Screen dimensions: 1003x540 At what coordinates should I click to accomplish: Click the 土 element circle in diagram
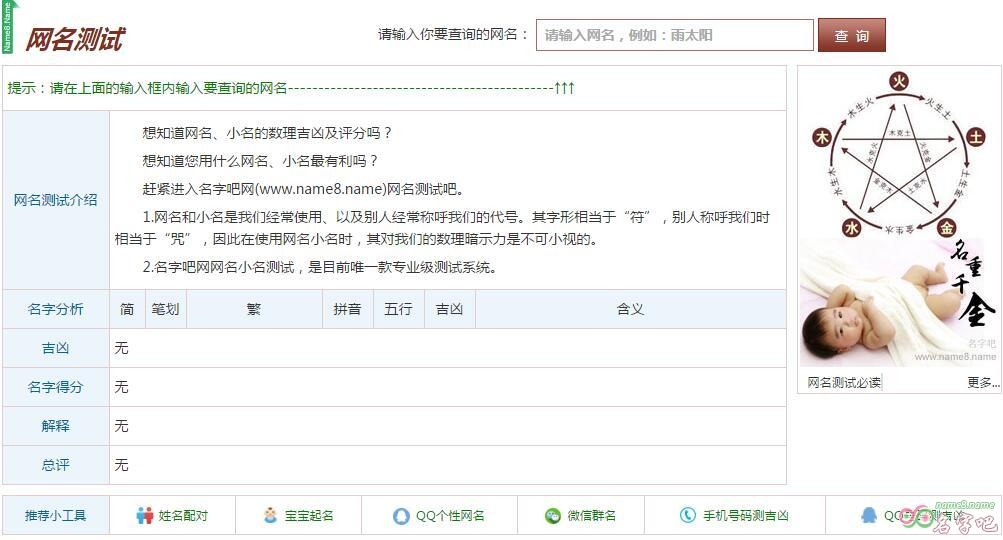[975, 136]
